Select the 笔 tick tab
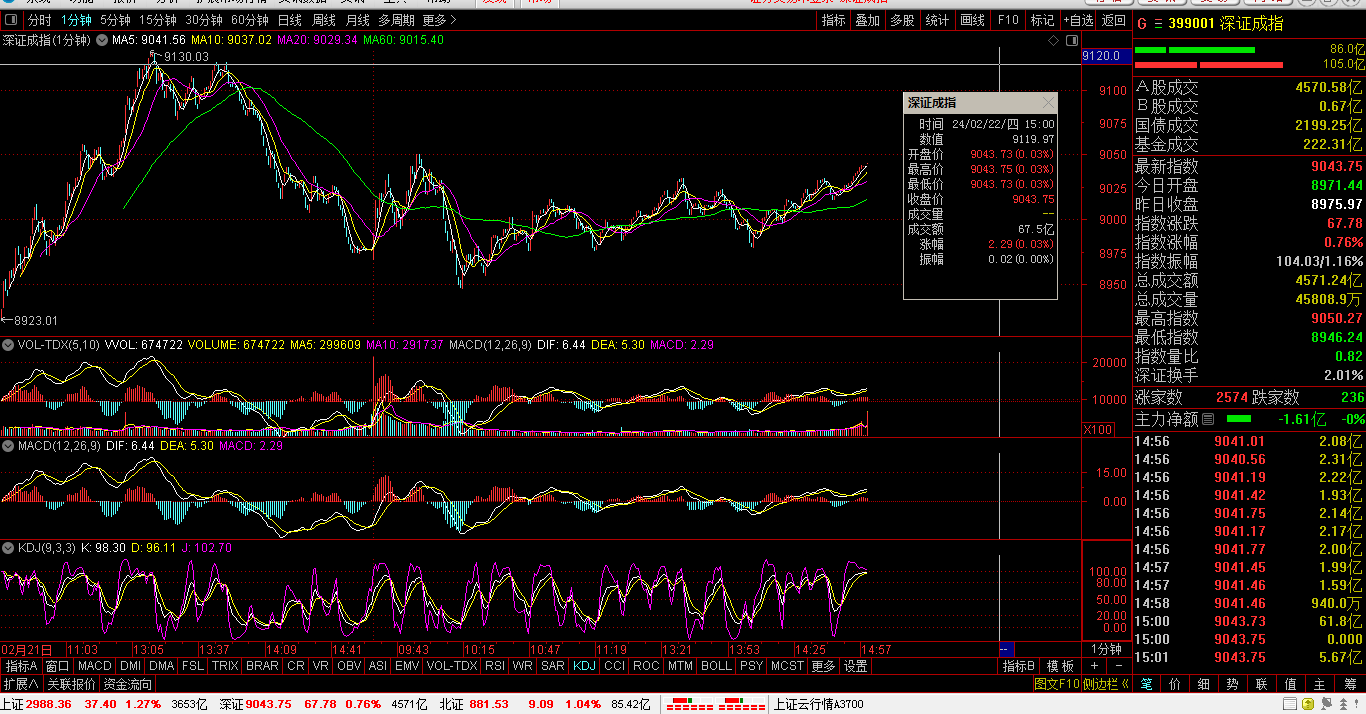The image size is (1366, 714). 1147,685
